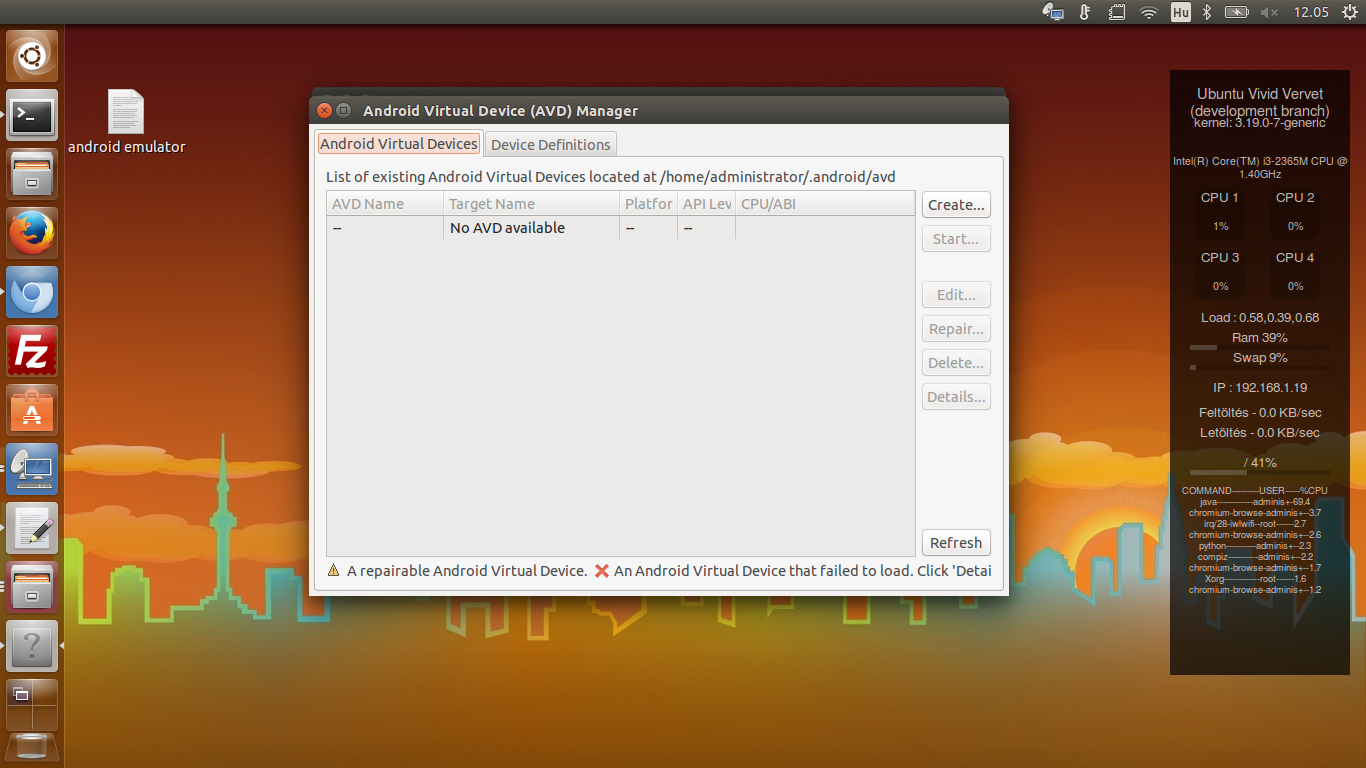Switch to the Device Definitions tab
1366x768 pixels.
point(550,145)
